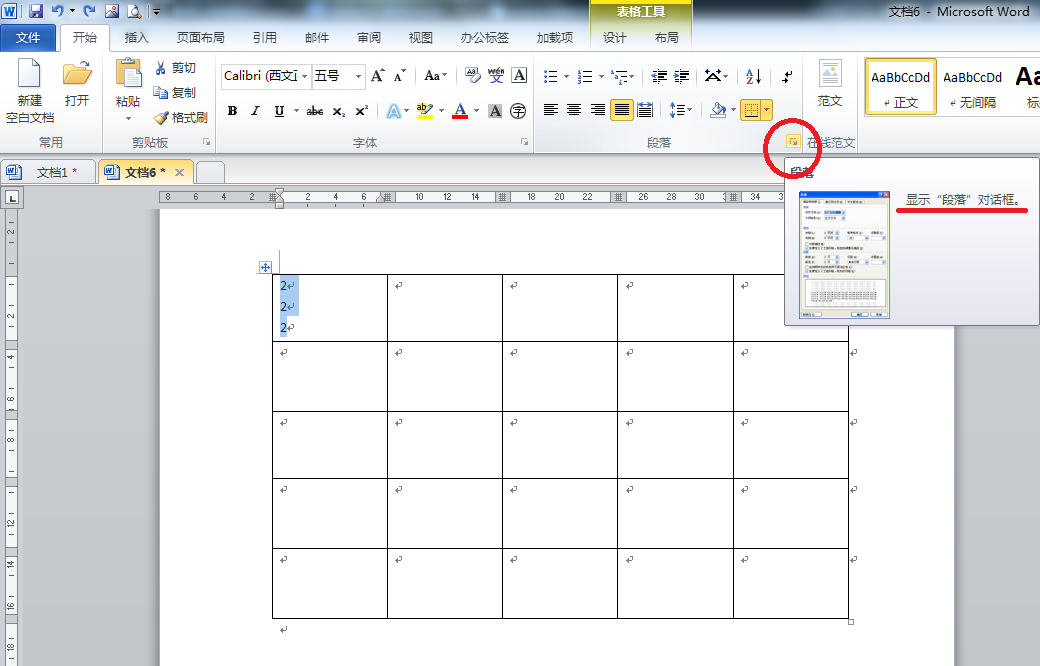This screenshot has height=666, width=1040.
Task: Click the Shrink Font icon
Action: tap(399, 76)
